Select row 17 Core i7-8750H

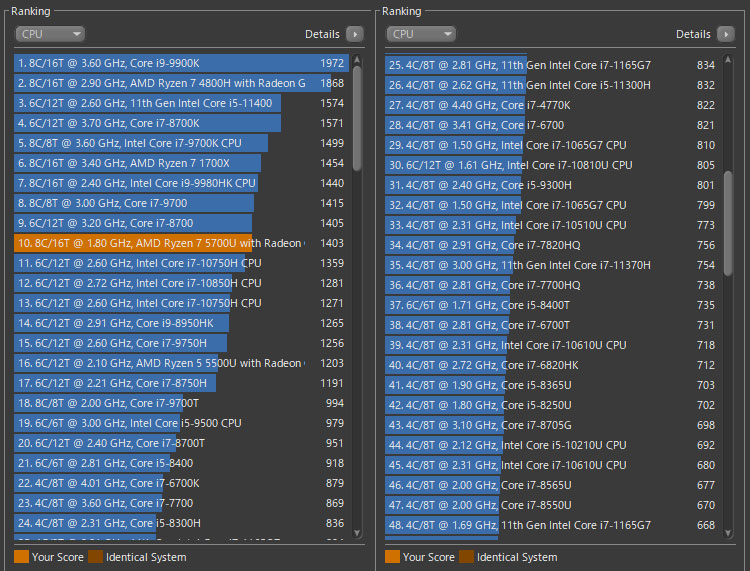tap(182, 383)
